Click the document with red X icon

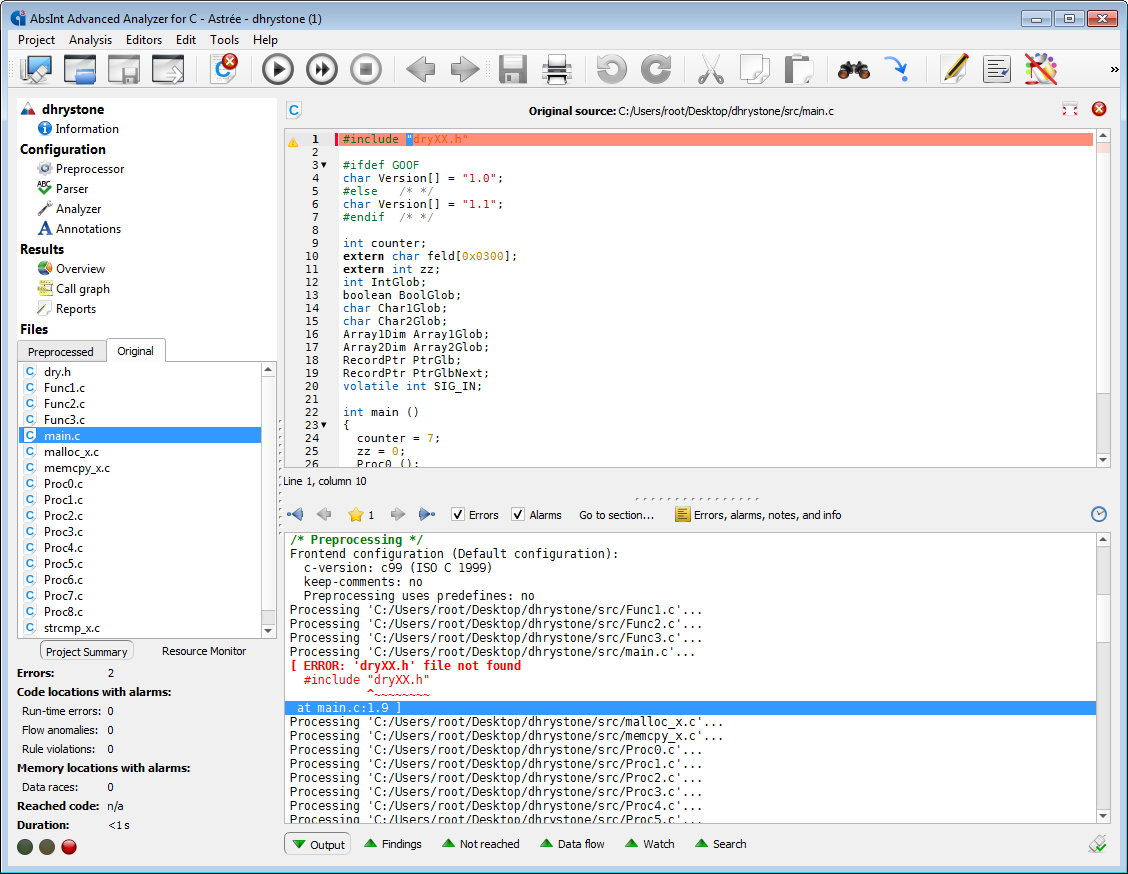point(224,68)
